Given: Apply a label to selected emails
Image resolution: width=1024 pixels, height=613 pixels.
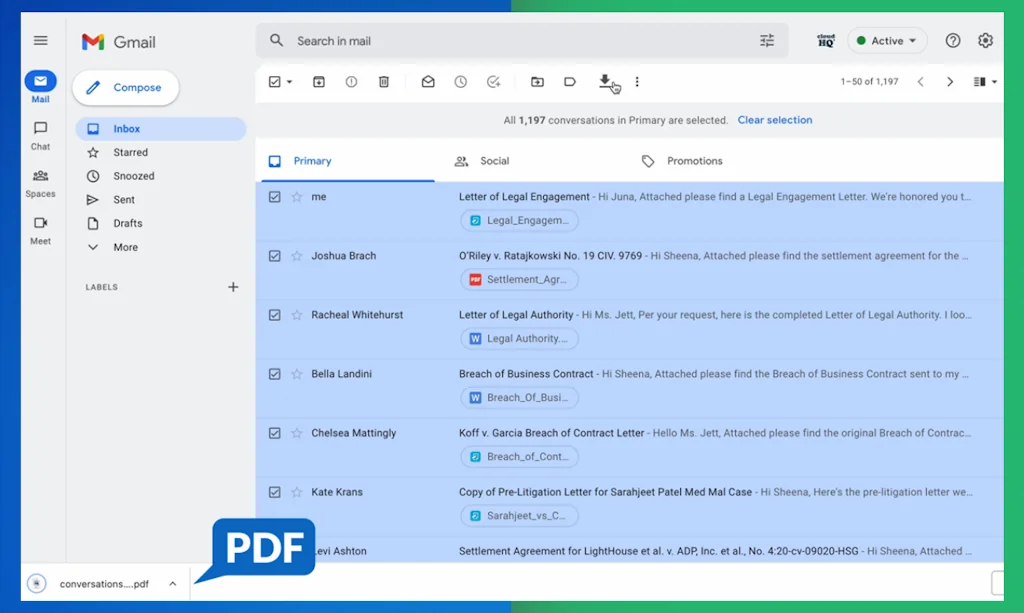Looking at the screenshot, I should (570, 82).
